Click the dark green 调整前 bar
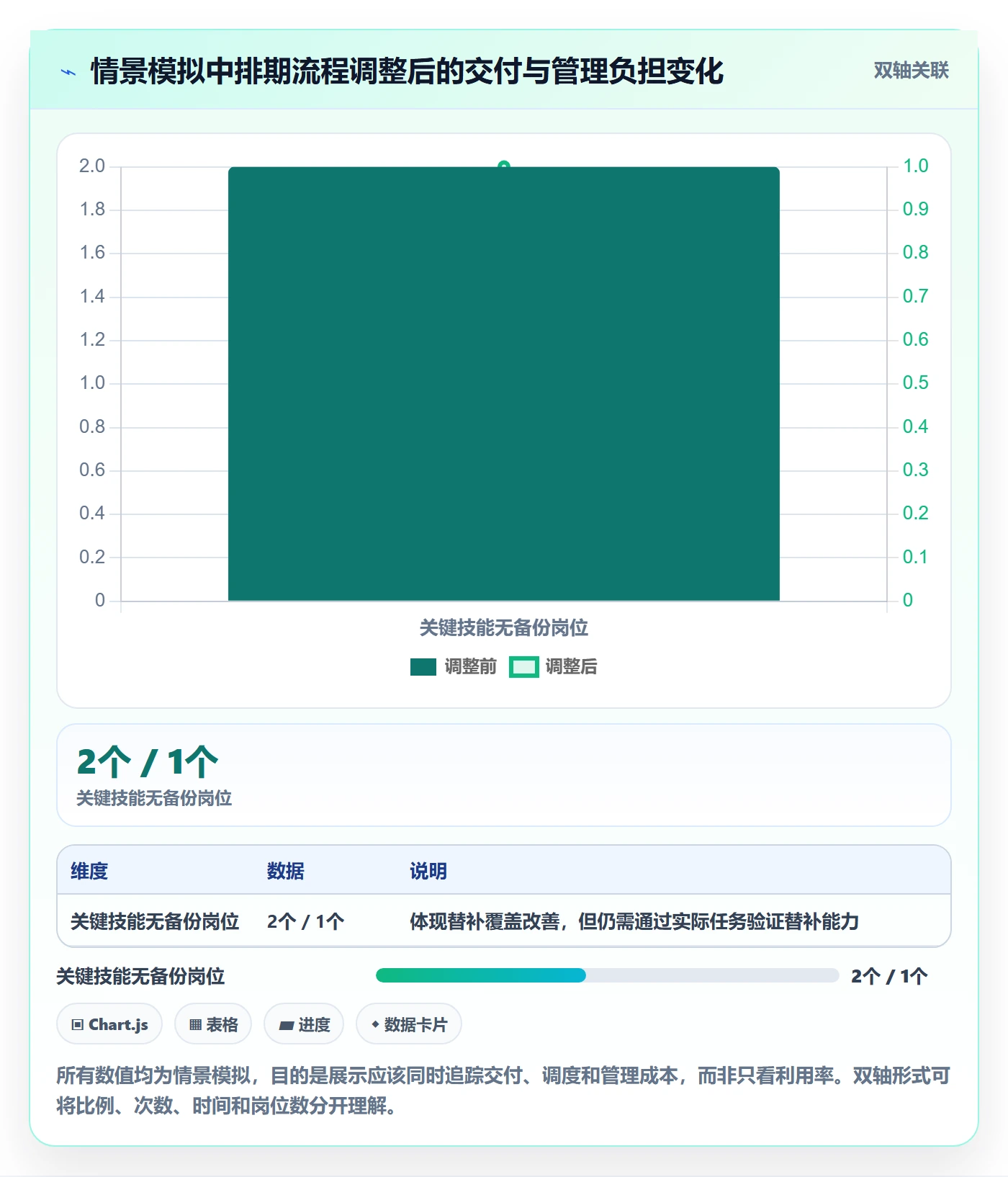This screenshot has width=1008, height=1177. pos(504,384)
